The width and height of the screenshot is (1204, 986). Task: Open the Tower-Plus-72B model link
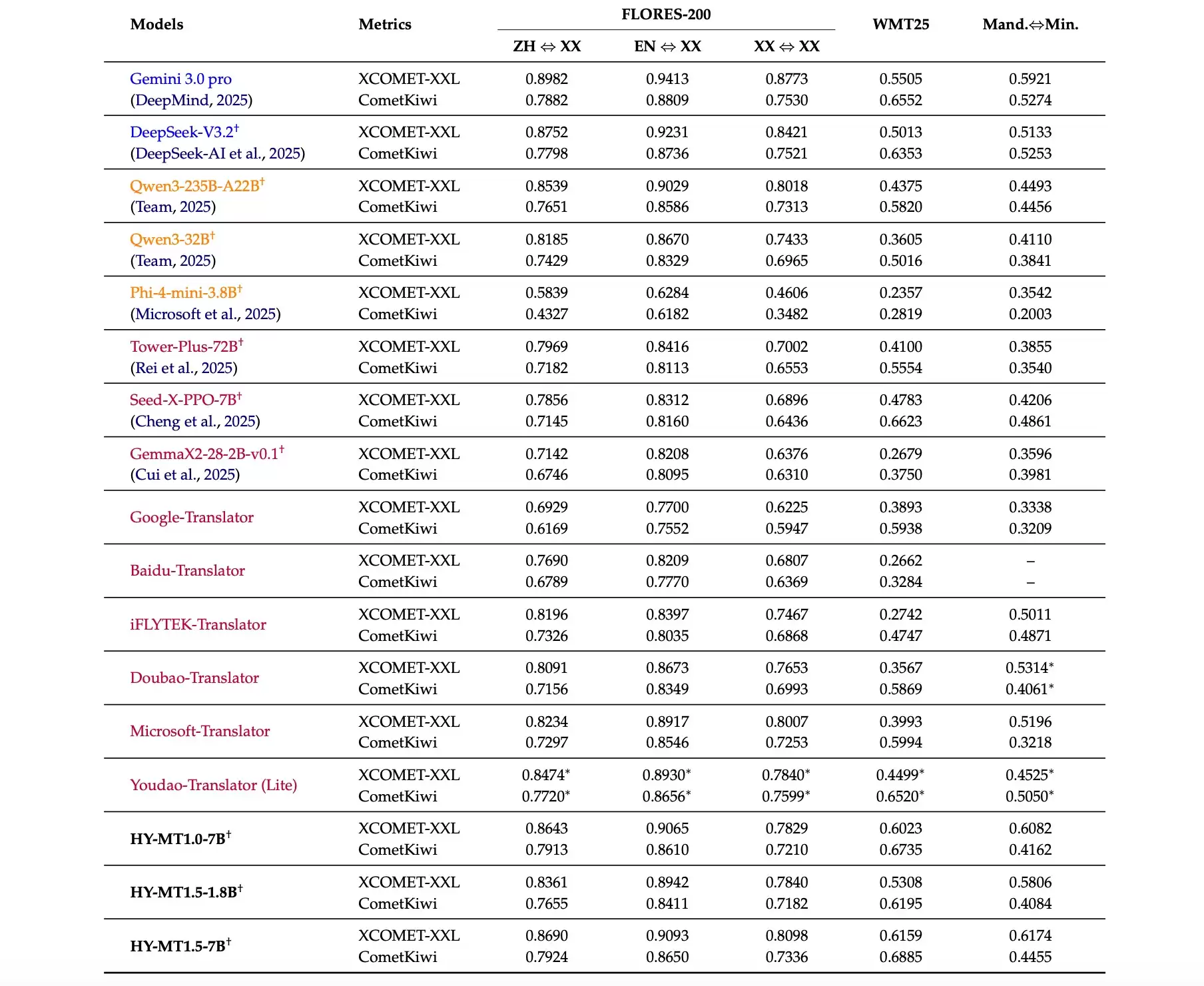pyautogui.click(x=184, y=346)
